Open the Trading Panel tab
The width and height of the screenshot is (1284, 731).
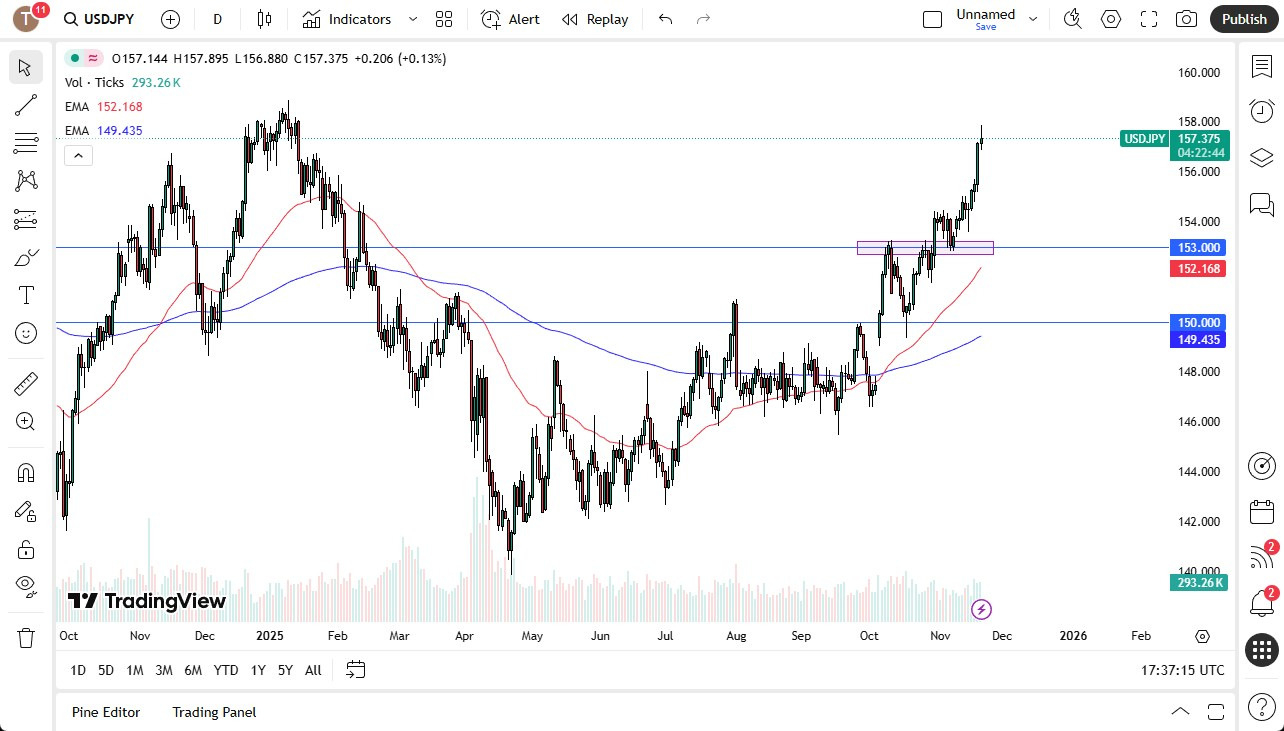(213, 712)
